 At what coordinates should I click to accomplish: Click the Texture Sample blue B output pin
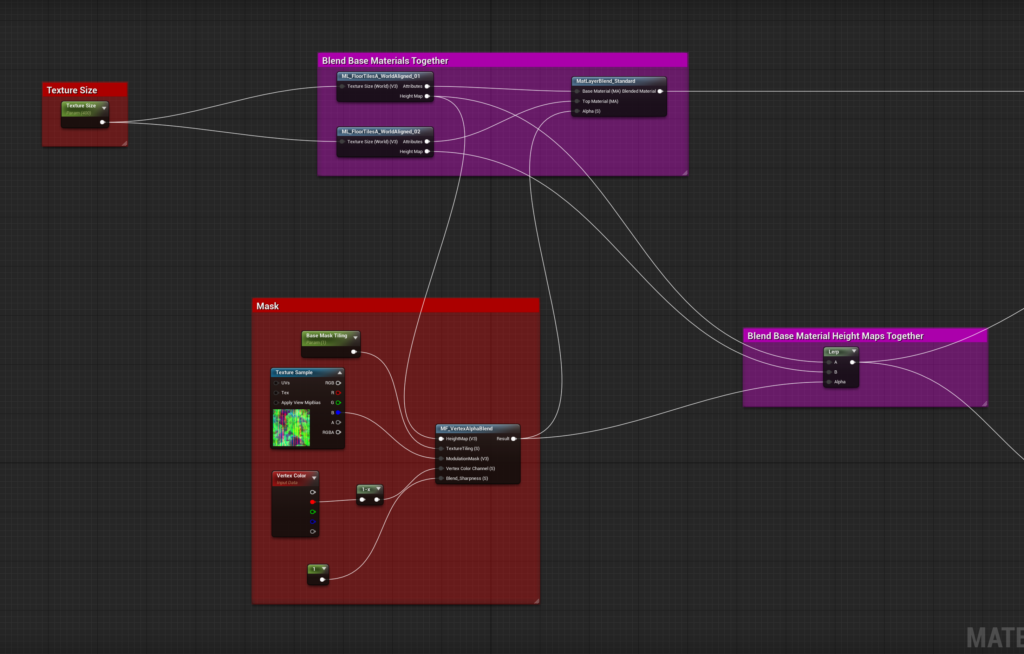[x=339, y=413]
